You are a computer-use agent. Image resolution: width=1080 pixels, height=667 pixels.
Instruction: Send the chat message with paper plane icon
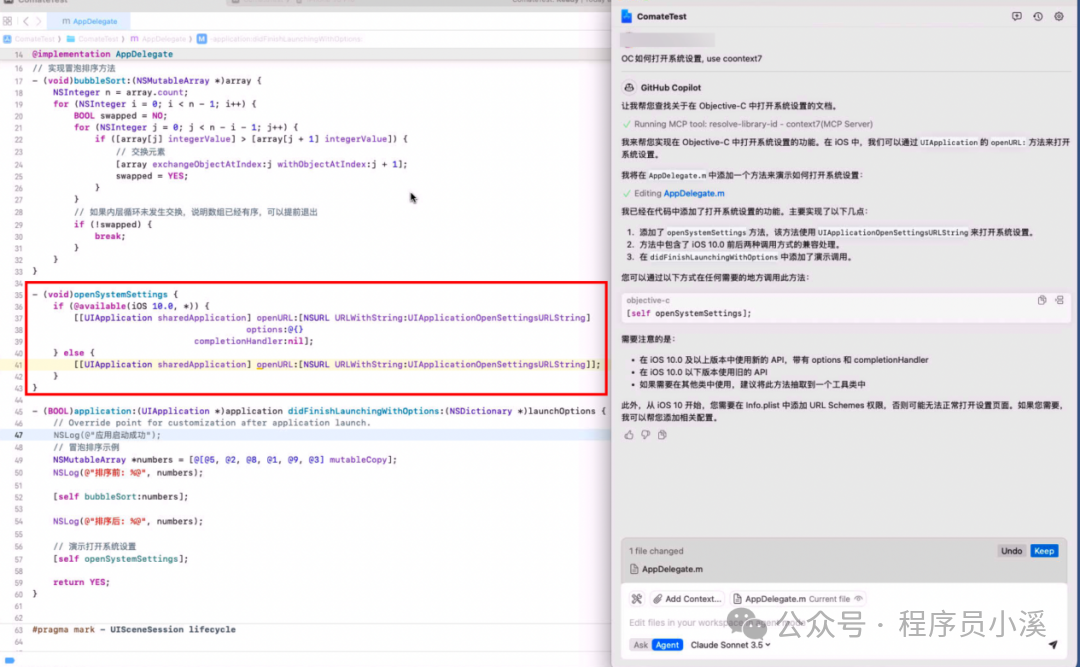[x=1052, y=645]
